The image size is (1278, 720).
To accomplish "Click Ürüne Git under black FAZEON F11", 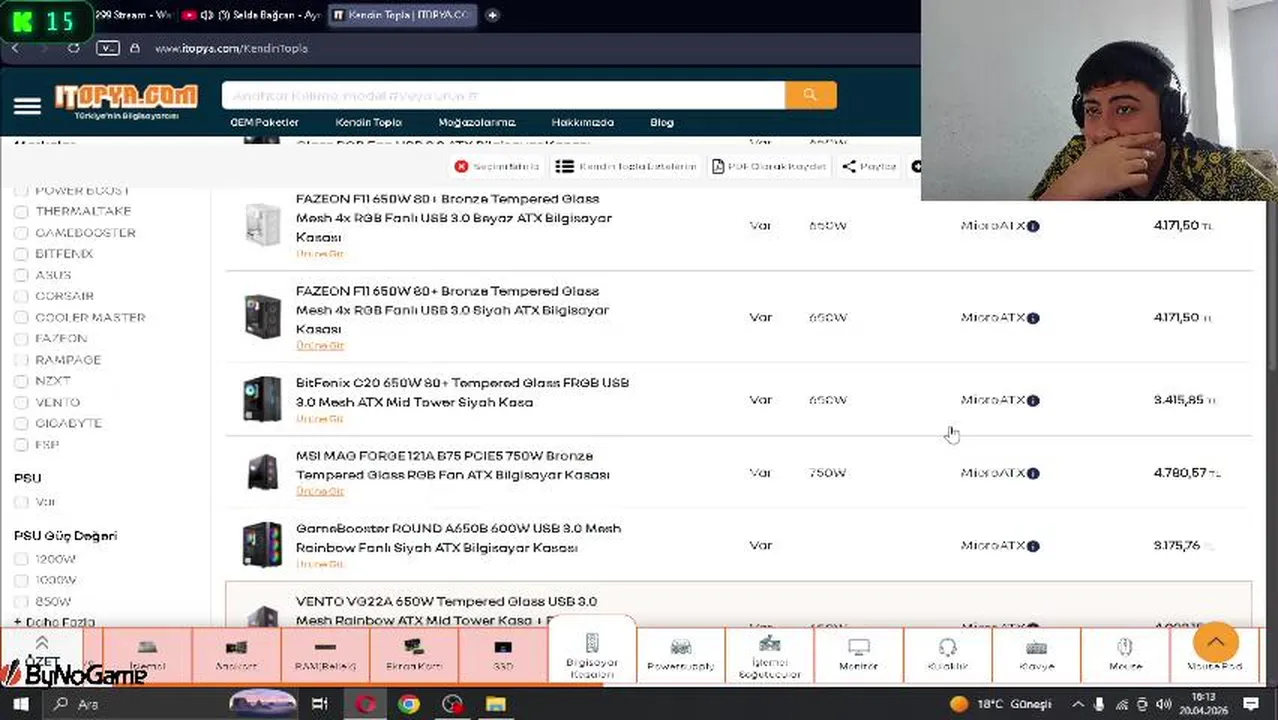I will 320,346.
